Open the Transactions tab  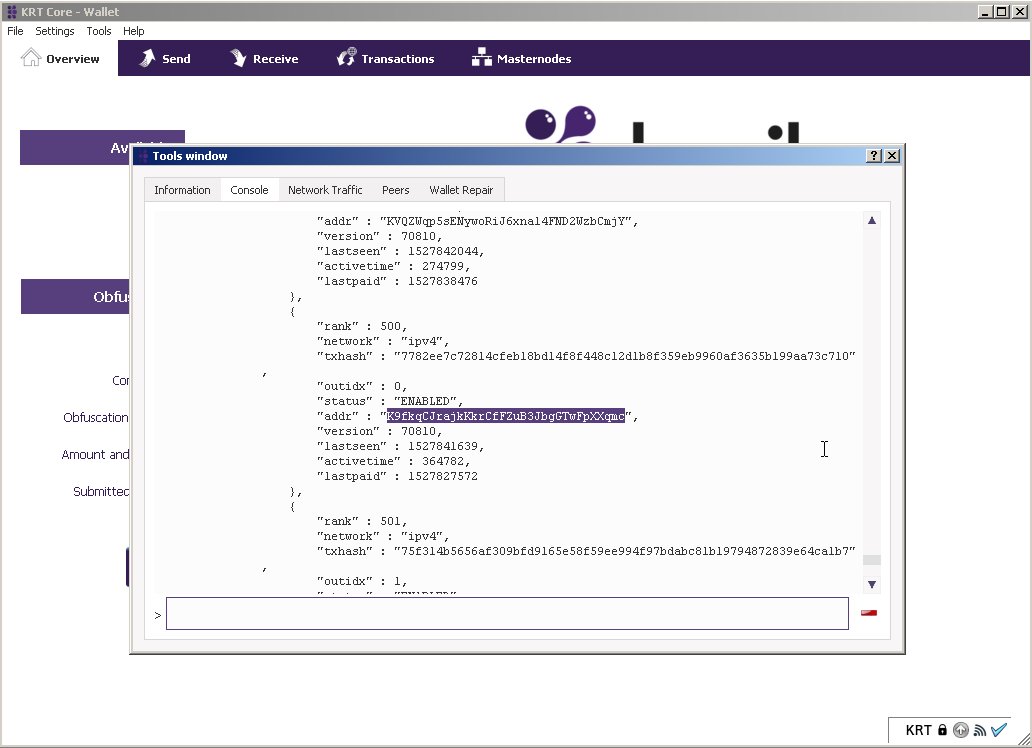(386, 59)
